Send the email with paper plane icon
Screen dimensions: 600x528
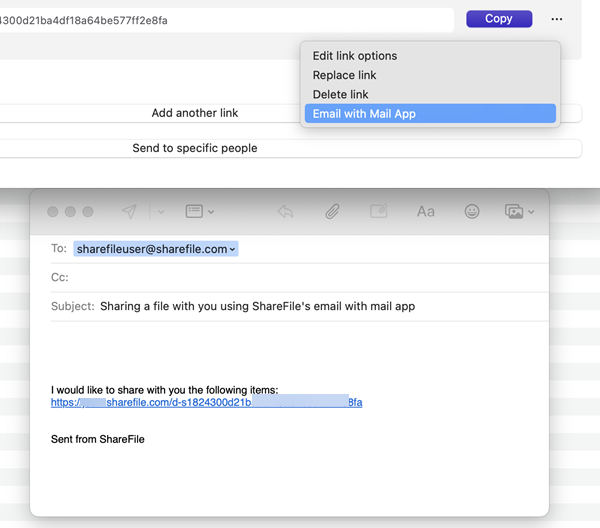[129, 211]
